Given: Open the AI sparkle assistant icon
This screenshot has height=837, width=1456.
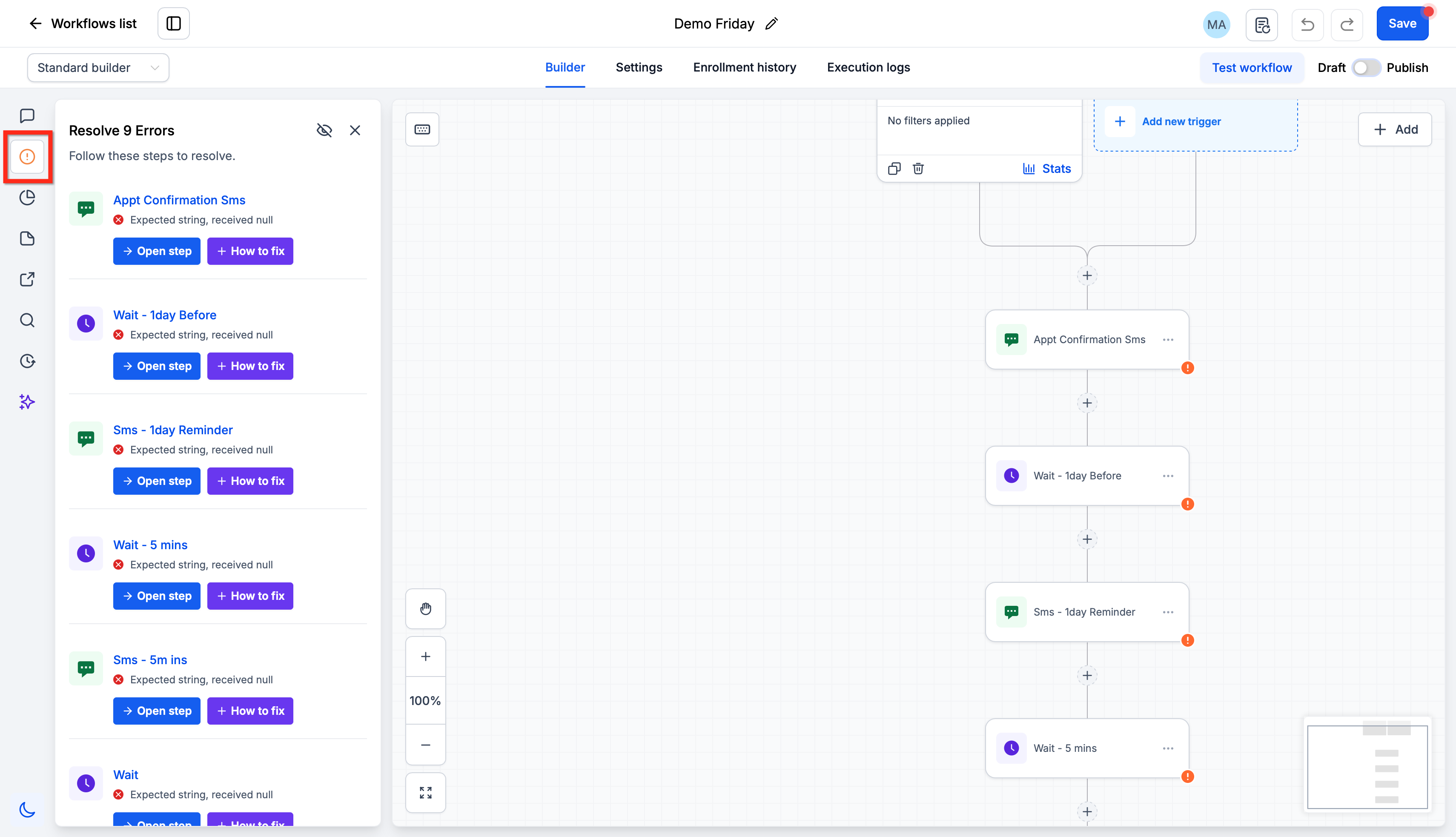Looking at the screenshot, I should click(x=27, y=402).
